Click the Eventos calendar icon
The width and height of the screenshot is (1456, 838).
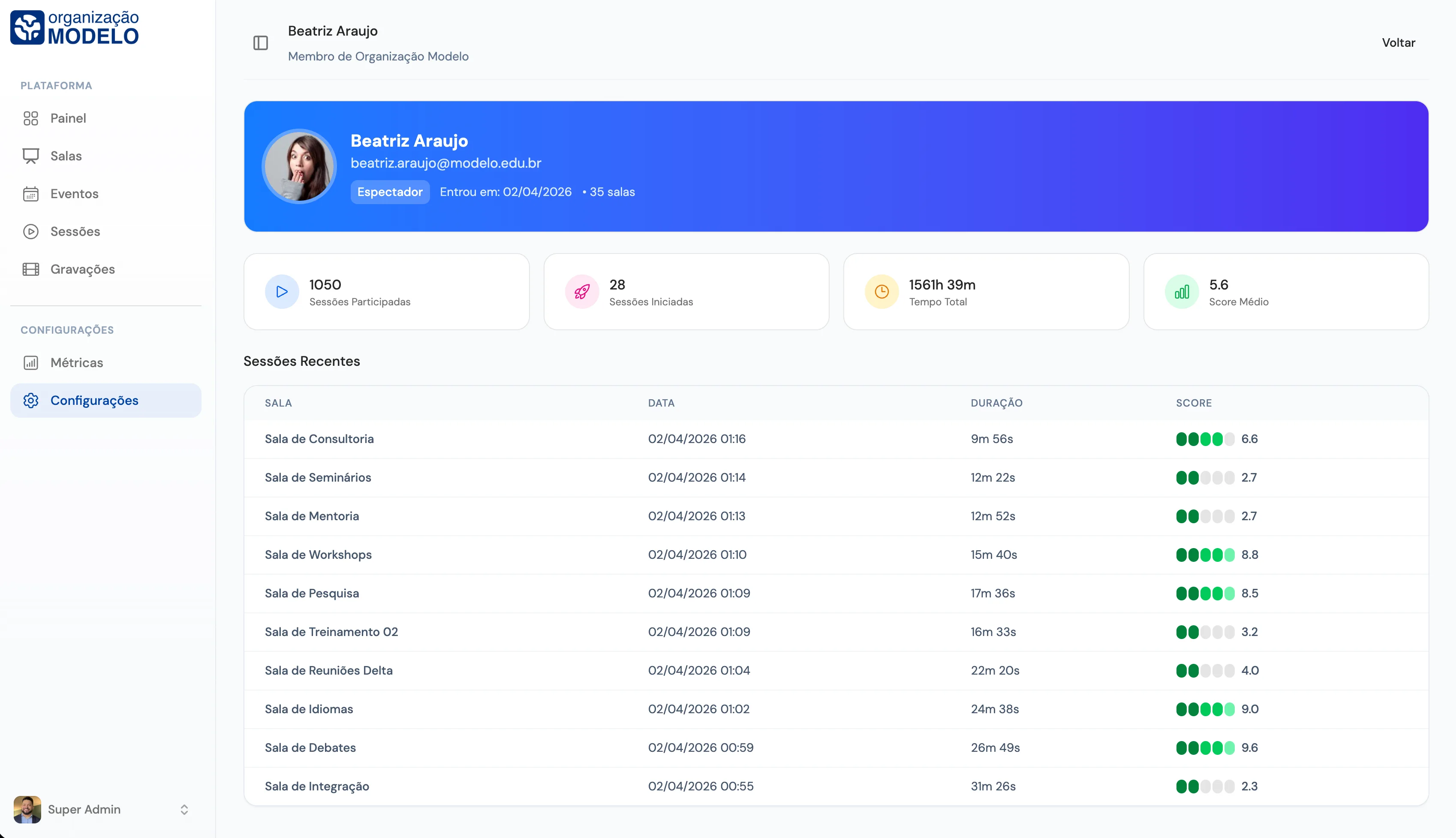(x=30, y=194)
